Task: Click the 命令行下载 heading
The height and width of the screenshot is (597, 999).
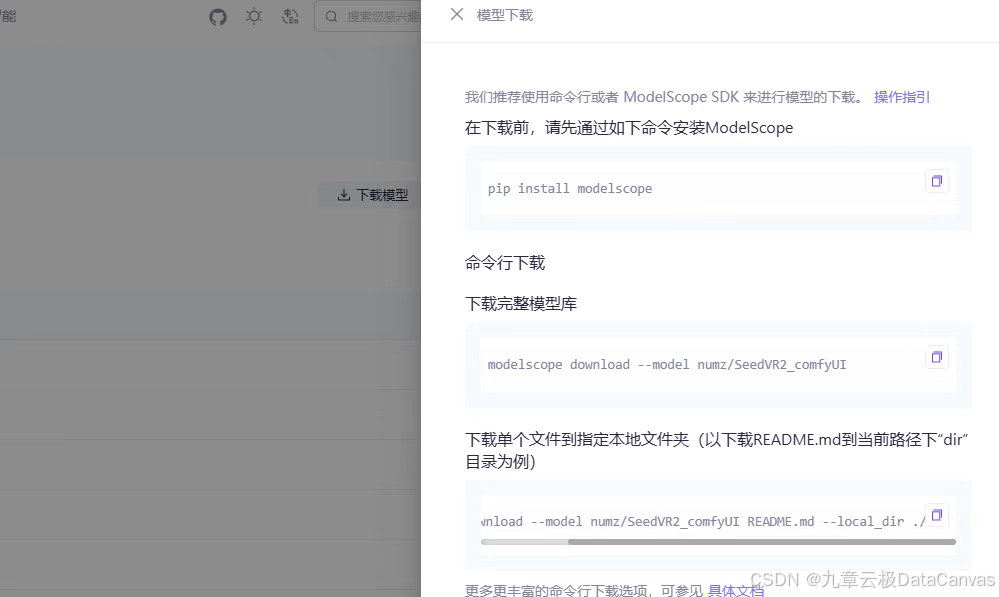Action: click(505, 263)
